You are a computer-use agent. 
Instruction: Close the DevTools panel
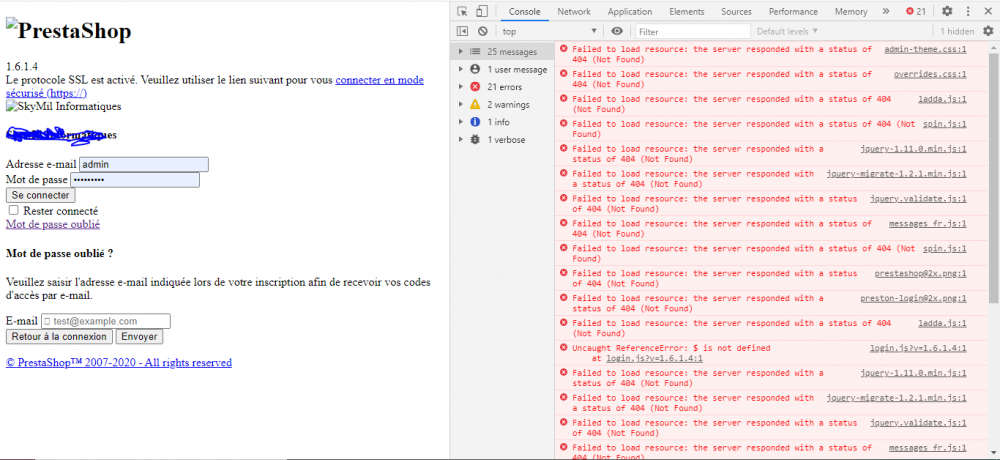[x=988, y=11]
